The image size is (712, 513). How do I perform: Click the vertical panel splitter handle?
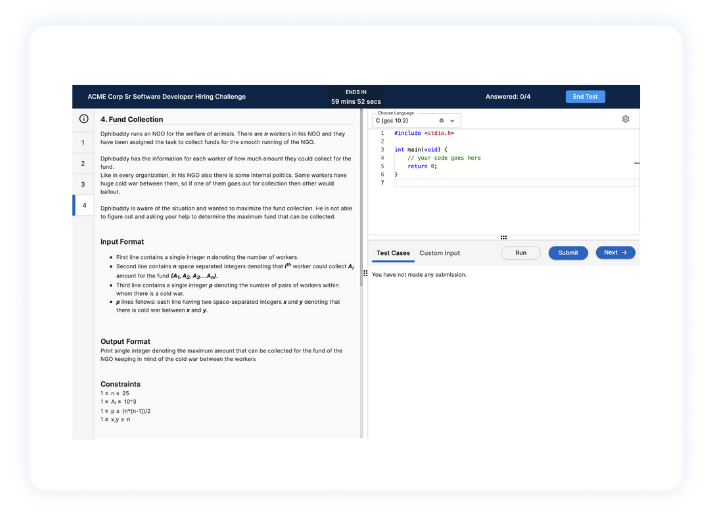pos(365,273)
